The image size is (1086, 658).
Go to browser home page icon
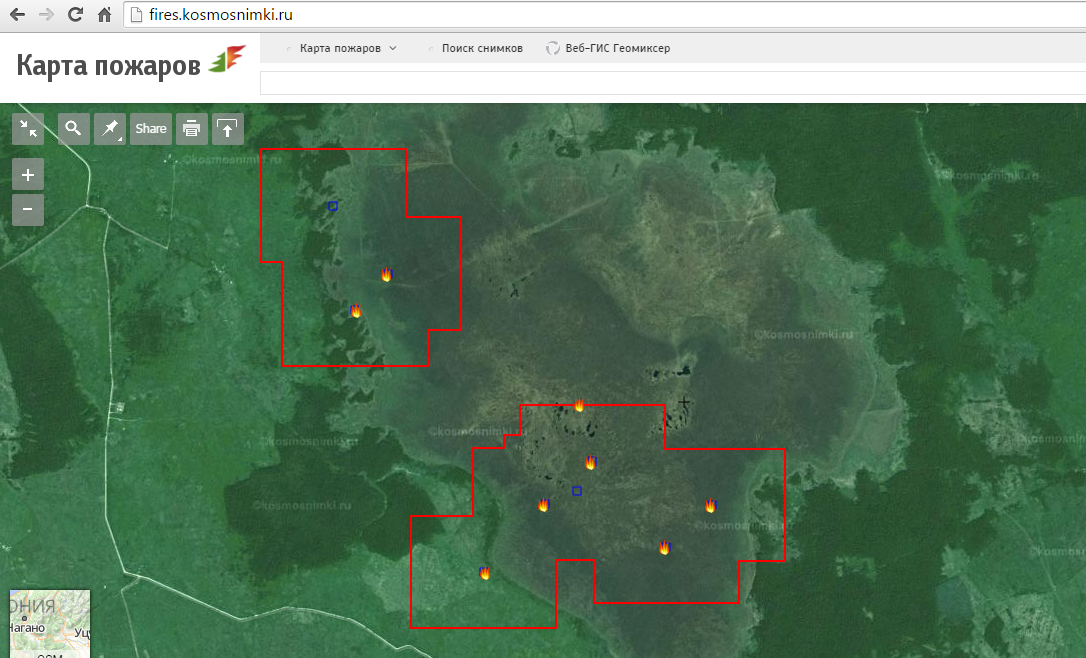point(104,15)
